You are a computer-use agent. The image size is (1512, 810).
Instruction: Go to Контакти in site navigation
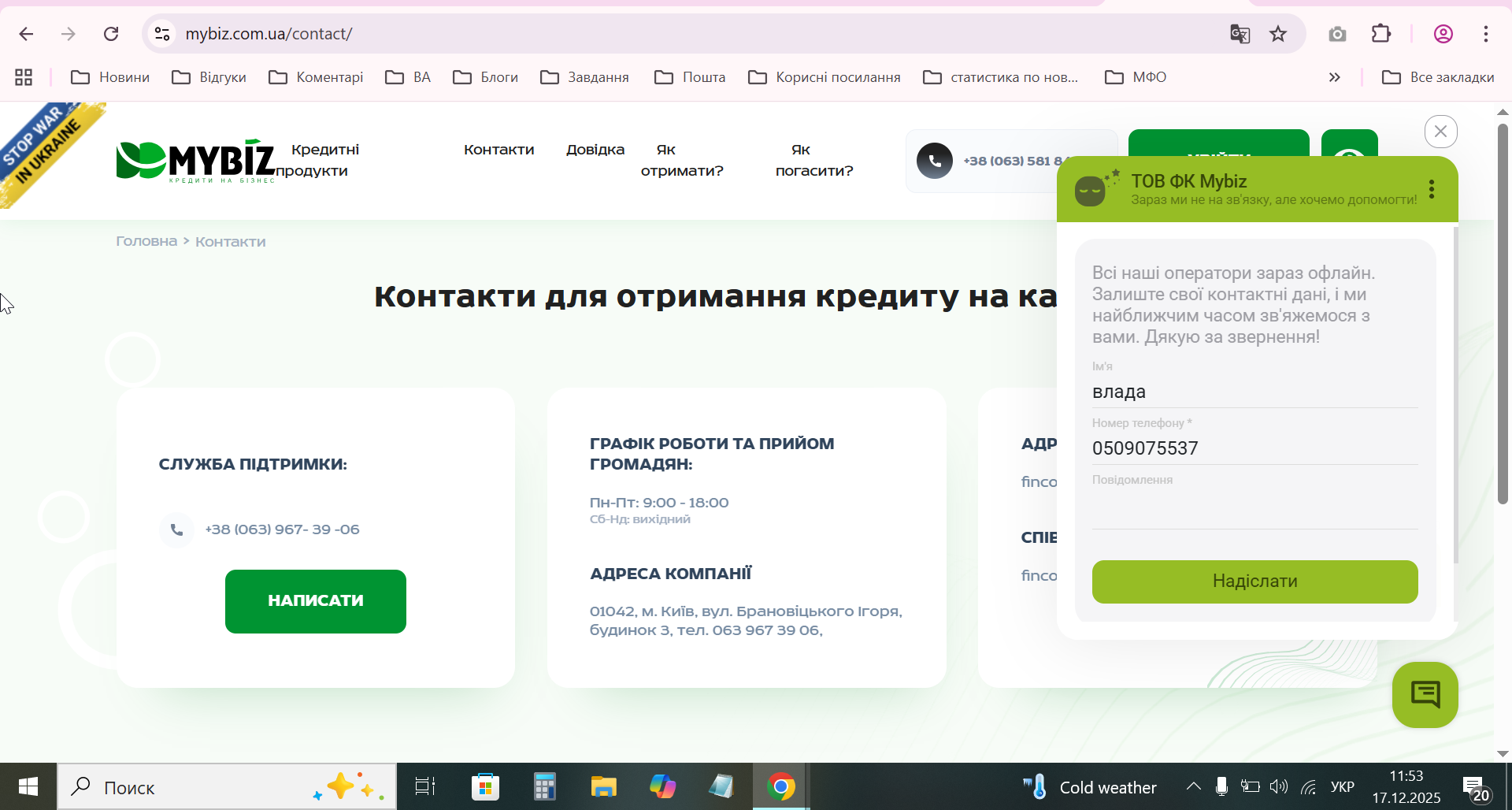499,150
